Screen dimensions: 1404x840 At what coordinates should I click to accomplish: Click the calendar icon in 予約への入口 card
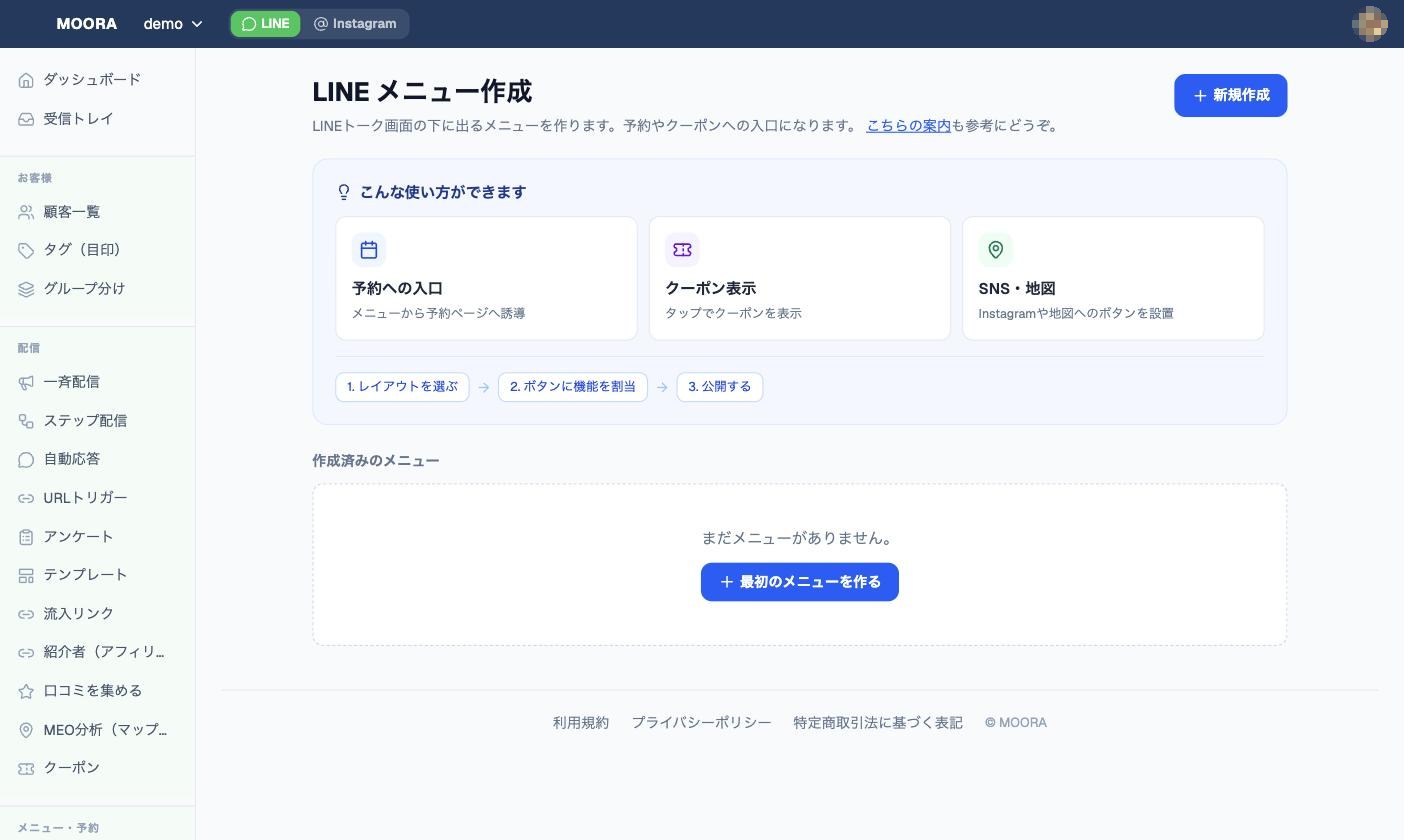369,250
